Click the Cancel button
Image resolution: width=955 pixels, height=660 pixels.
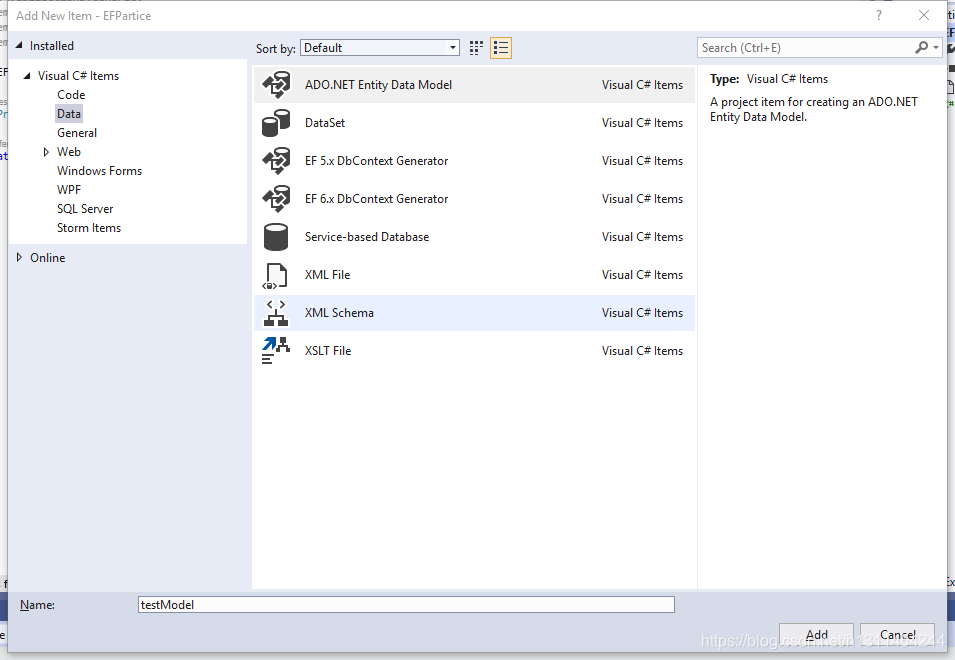pyautogui.click(x=897, y=635)
